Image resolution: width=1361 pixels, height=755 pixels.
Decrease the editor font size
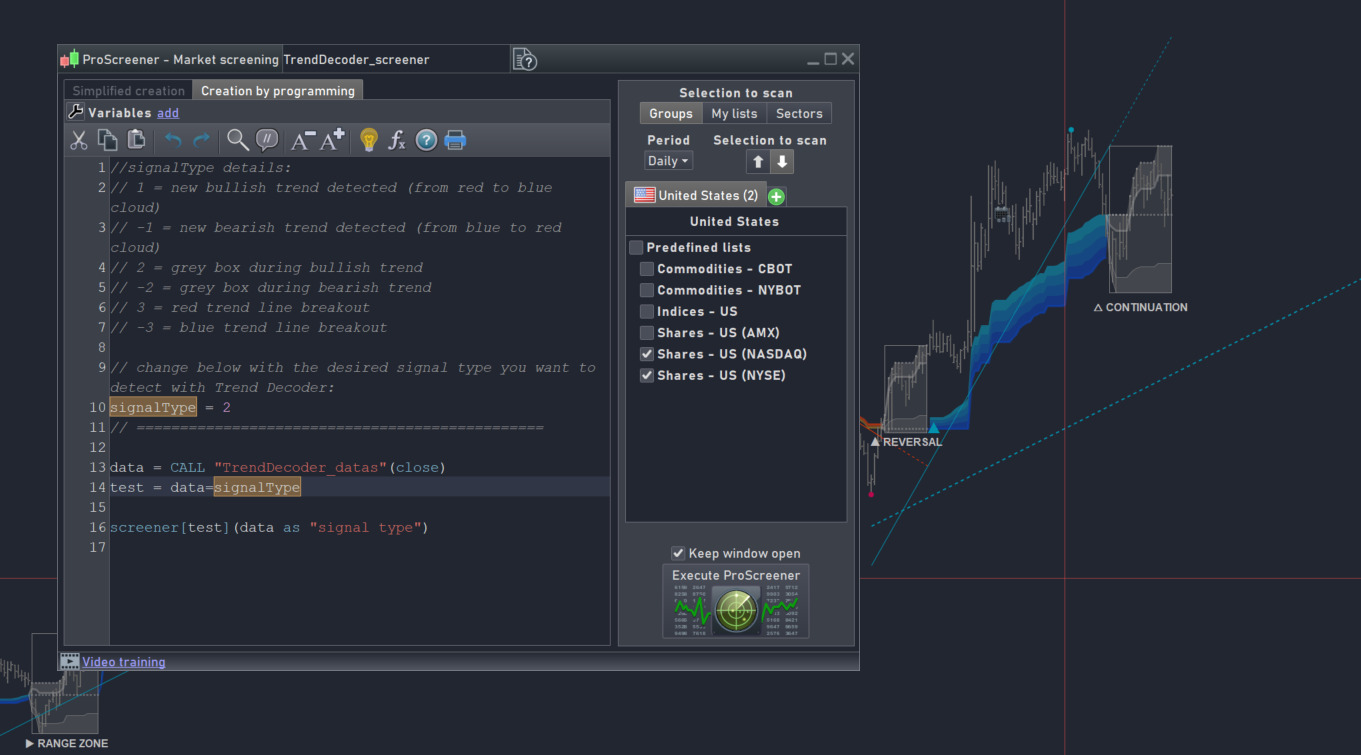303,140
